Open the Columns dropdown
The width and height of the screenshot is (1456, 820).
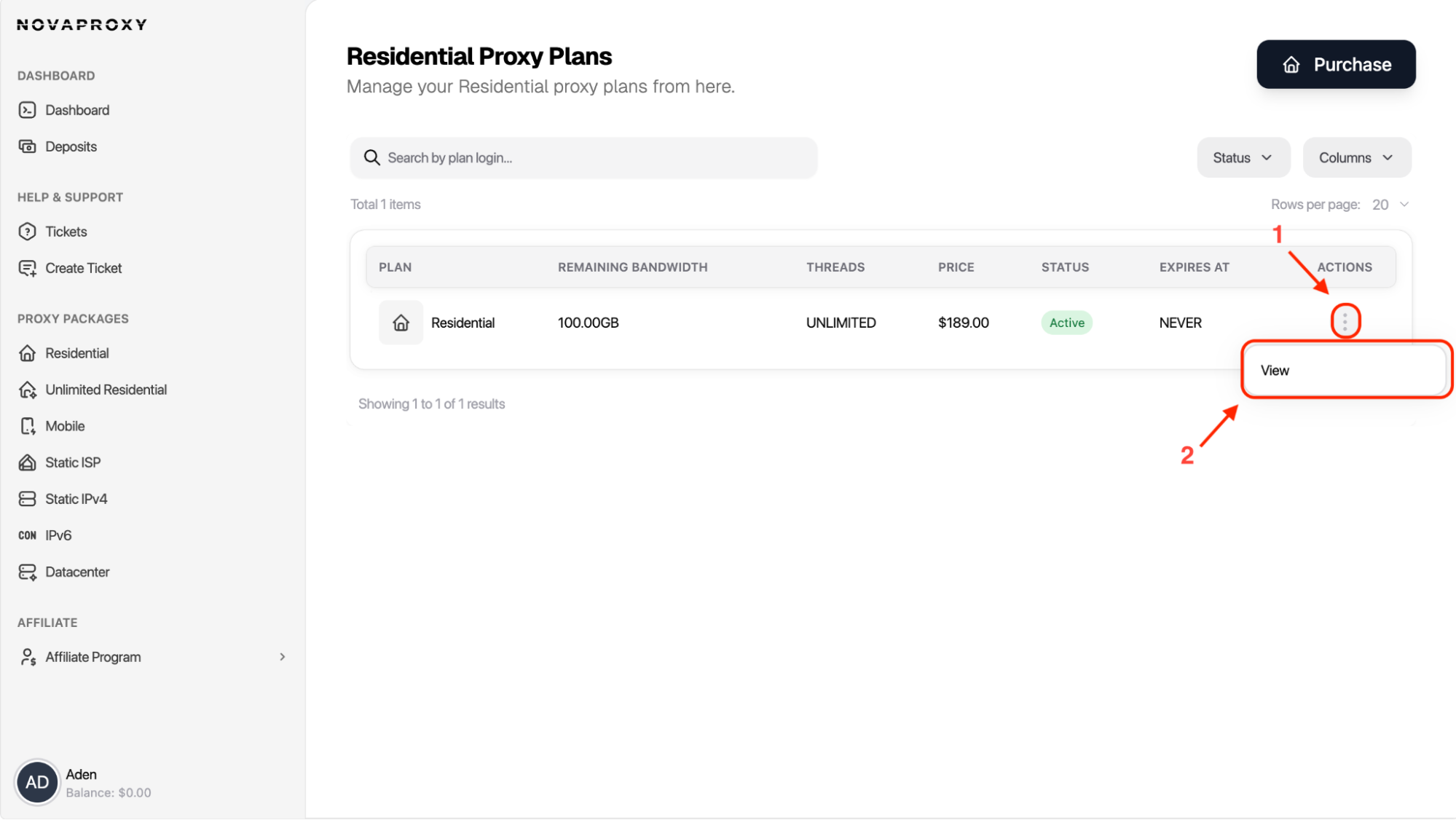coord(1355,157)
